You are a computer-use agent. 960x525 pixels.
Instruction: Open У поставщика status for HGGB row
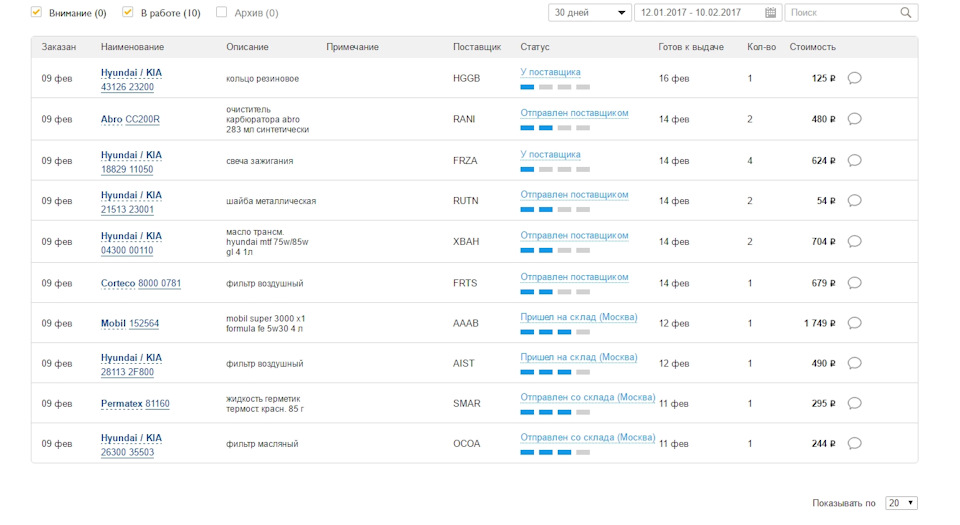point(550,72)
